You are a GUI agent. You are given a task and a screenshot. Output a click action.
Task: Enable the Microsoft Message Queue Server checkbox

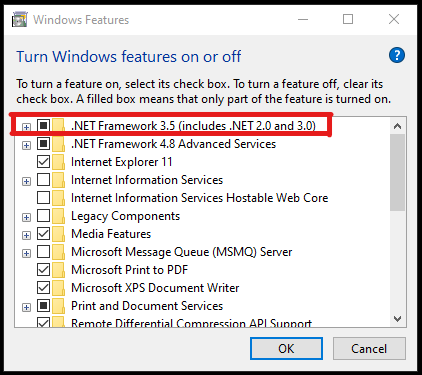pyautogui.click(x=43, y=252)
